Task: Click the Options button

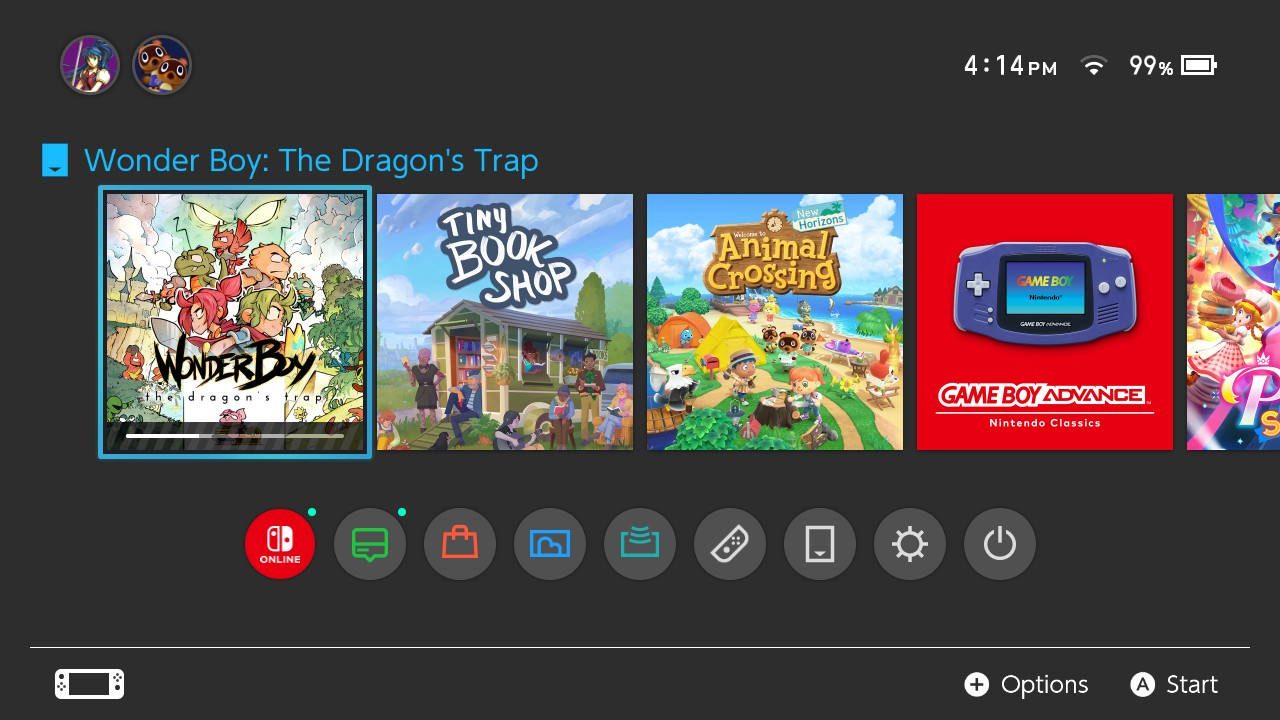Action: (1026, 684)
